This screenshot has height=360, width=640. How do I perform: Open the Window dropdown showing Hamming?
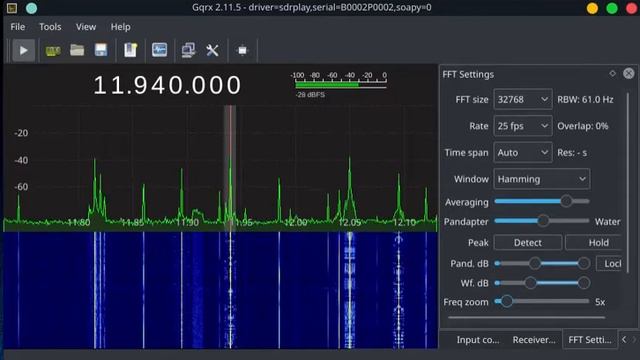[541, 179]
